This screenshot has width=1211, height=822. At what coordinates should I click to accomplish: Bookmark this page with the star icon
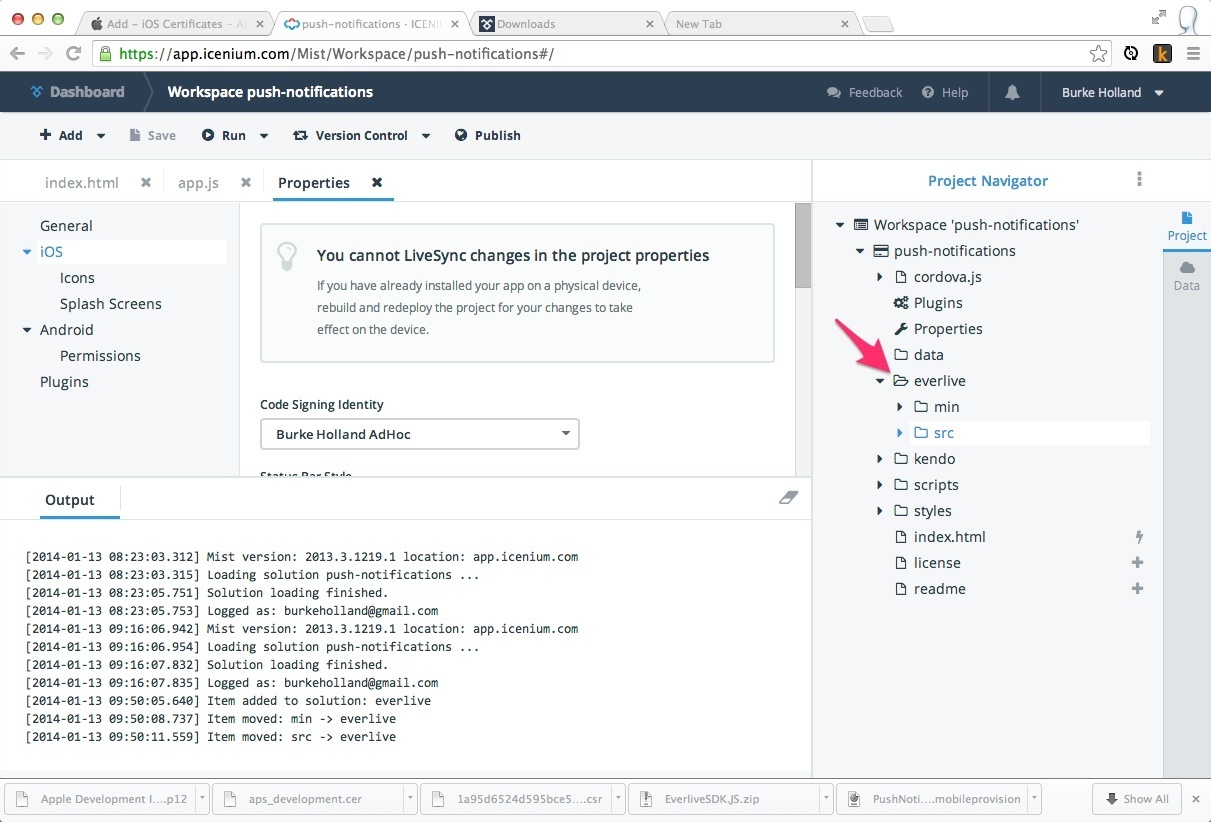(x=1098, y=54)
